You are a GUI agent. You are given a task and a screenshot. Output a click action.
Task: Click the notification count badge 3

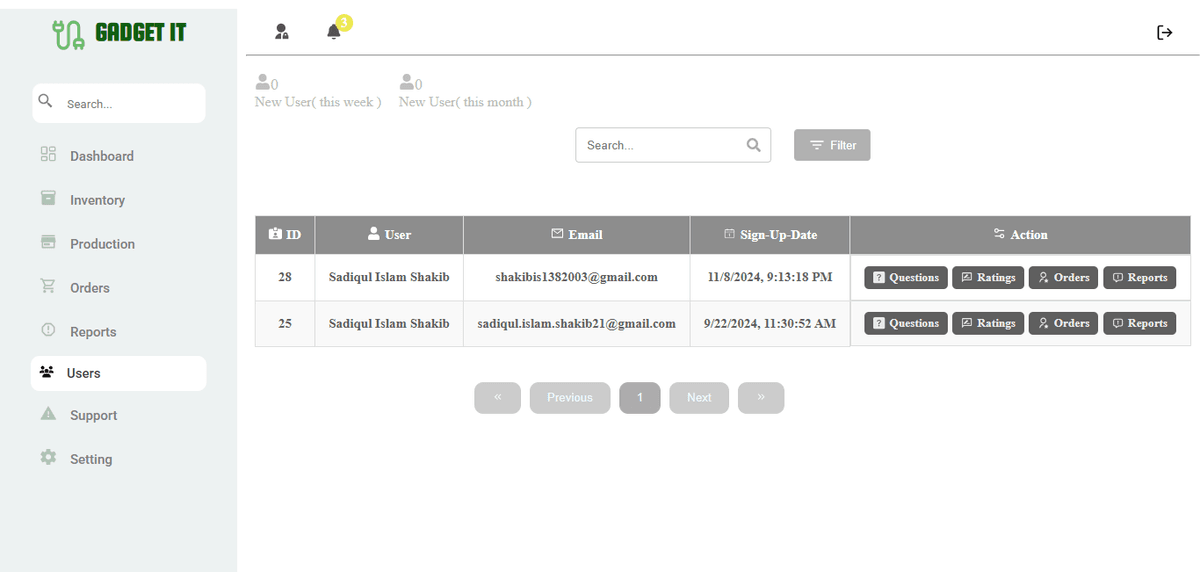click(x=344, y=22)
